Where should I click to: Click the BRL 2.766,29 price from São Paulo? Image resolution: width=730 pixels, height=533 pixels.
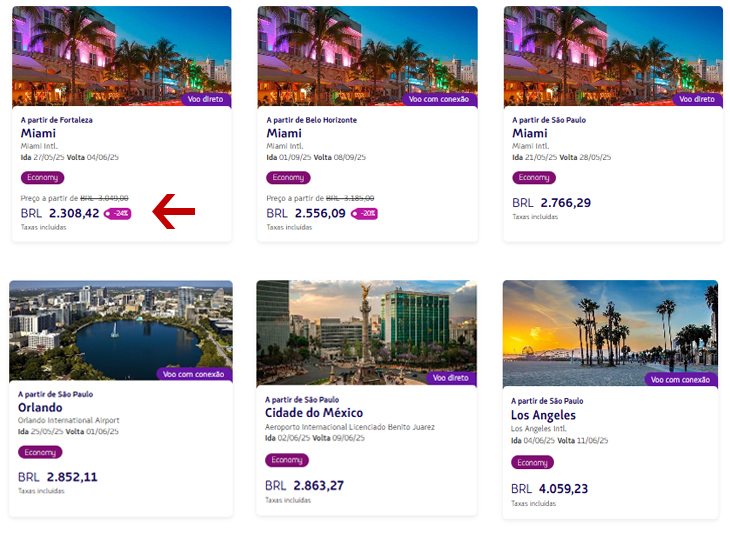point(551,203)
